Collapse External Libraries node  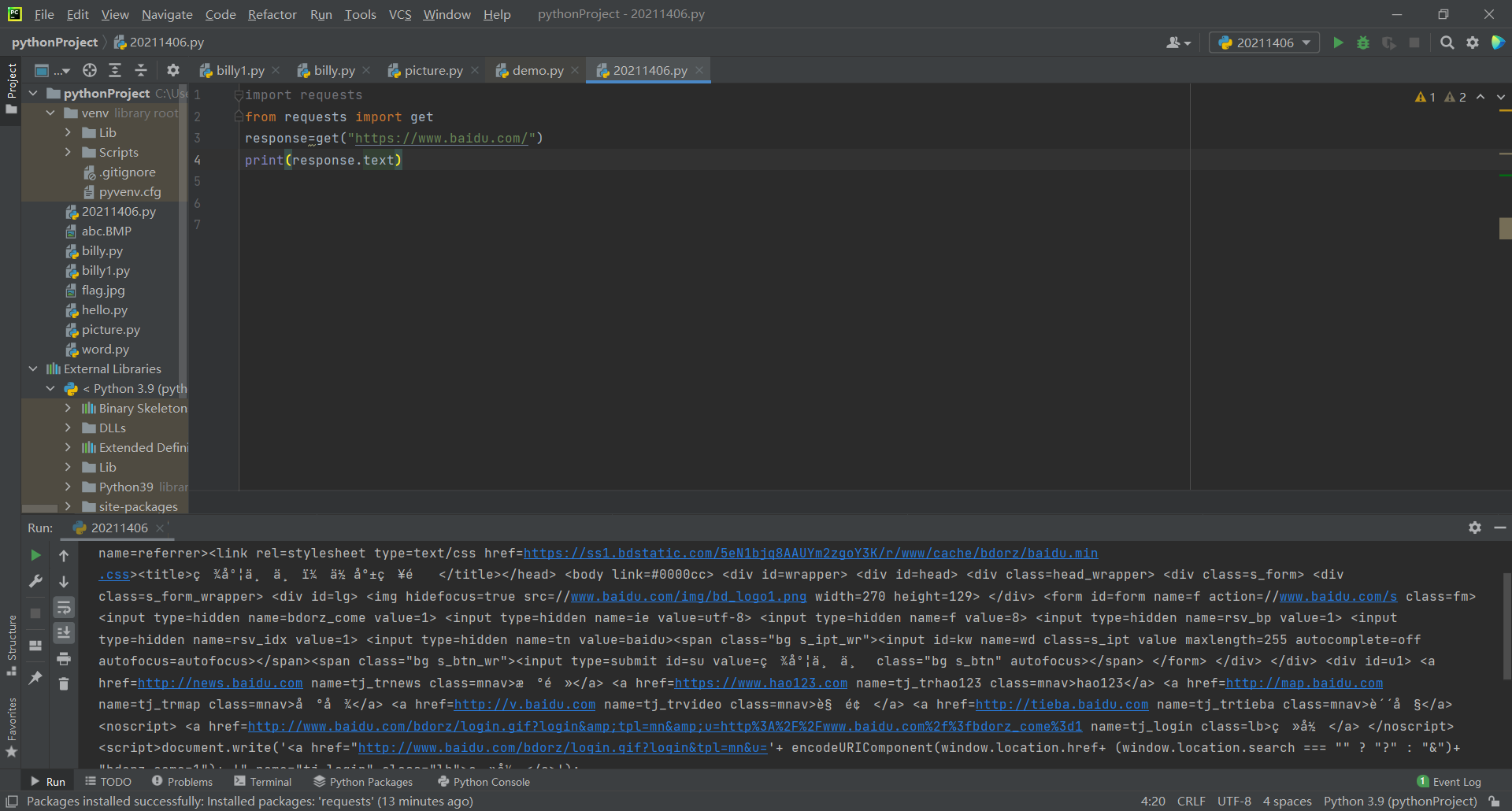33,368
